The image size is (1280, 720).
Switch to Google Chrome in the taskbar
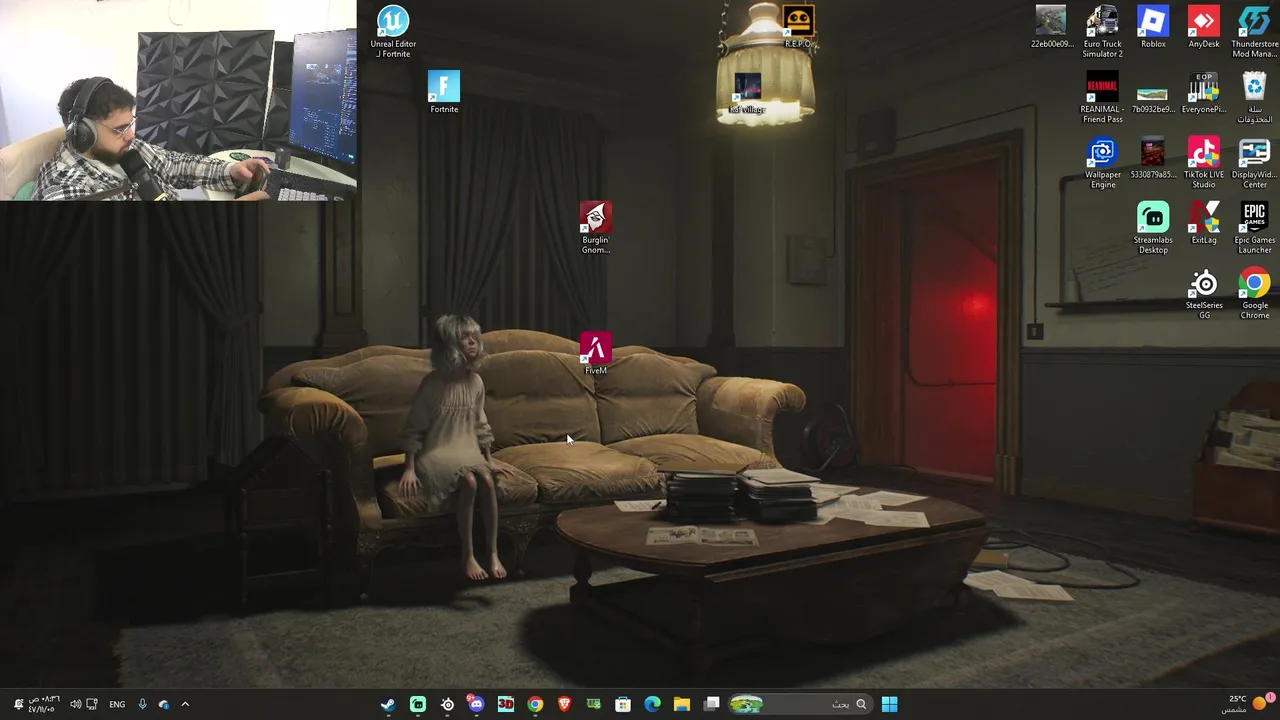535,704
